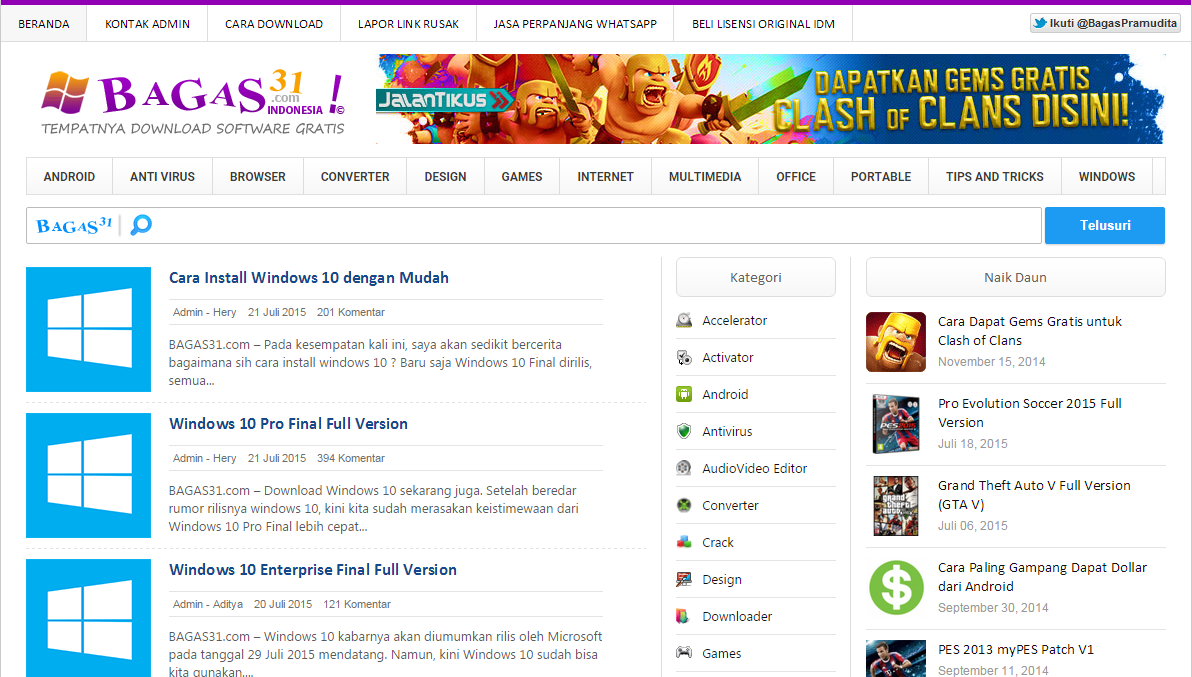Click the 121 Komentar link

coord(357,604)
